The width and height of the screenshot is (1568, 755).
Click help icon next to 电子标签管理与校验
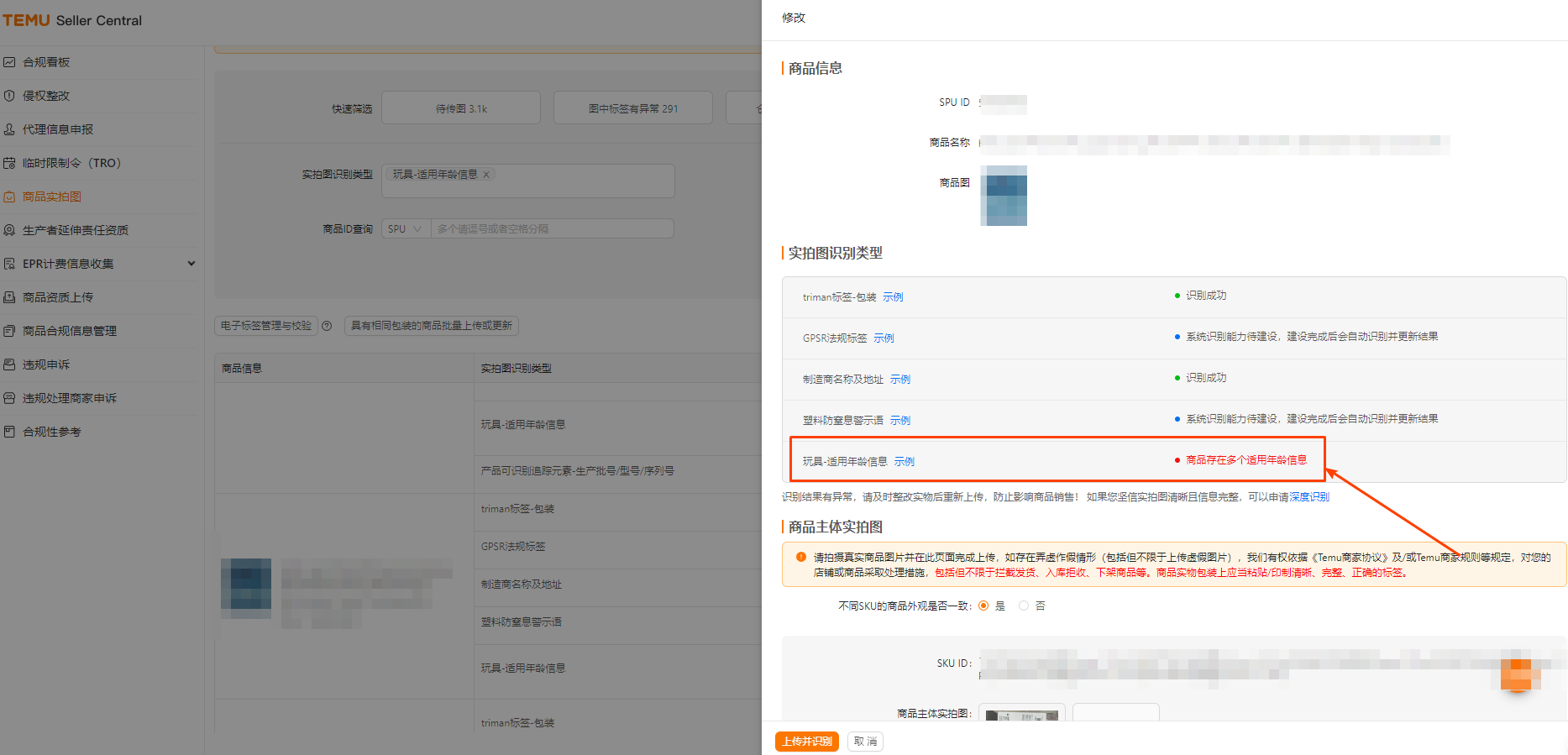coord(327,326)
